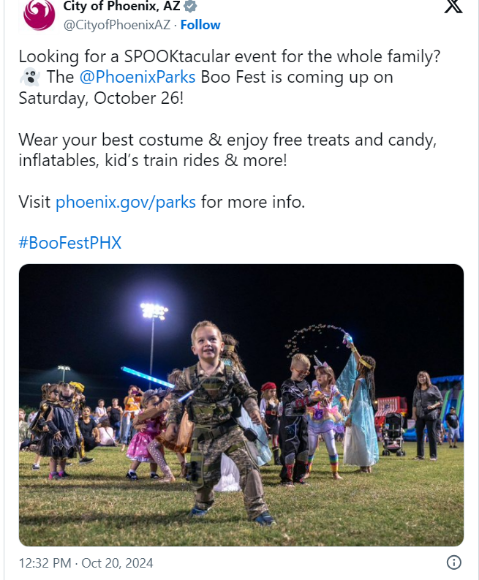Screen dimensions: 479x580
Task: Follow the City of Phoenix account
Action: [x=200, y=25]
